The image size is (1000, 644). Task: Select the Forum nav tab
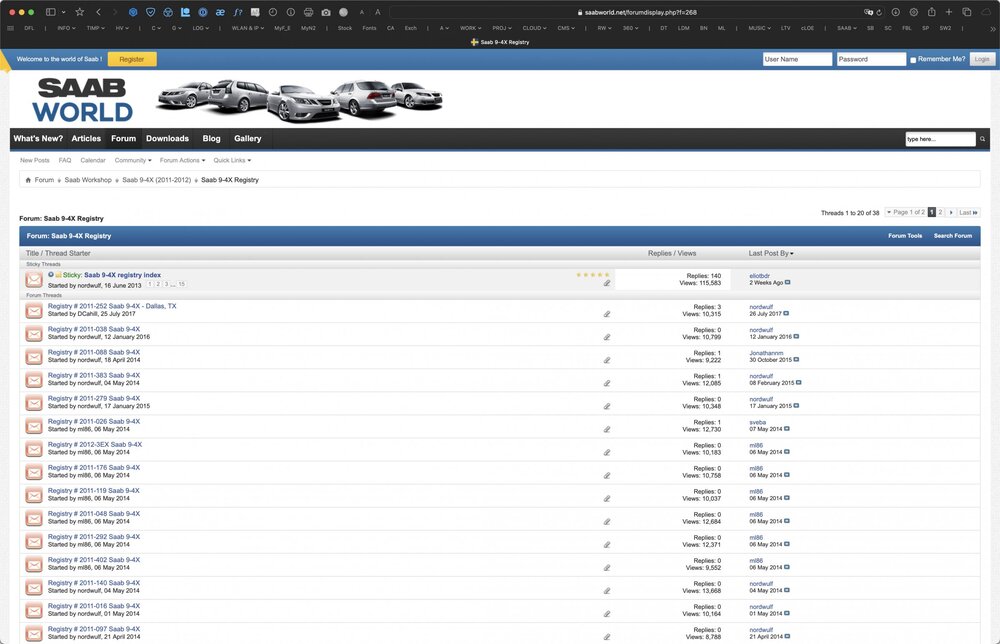click(x=123, y=138)
